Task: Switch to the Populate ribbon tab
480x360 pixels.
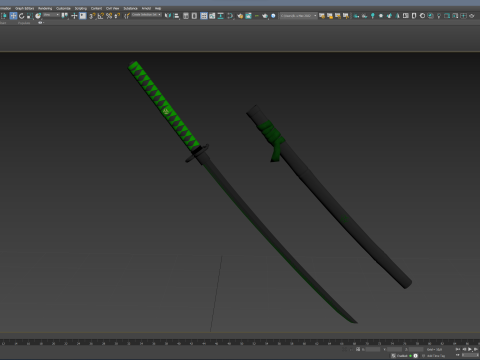Action: [x=24, y=23]
